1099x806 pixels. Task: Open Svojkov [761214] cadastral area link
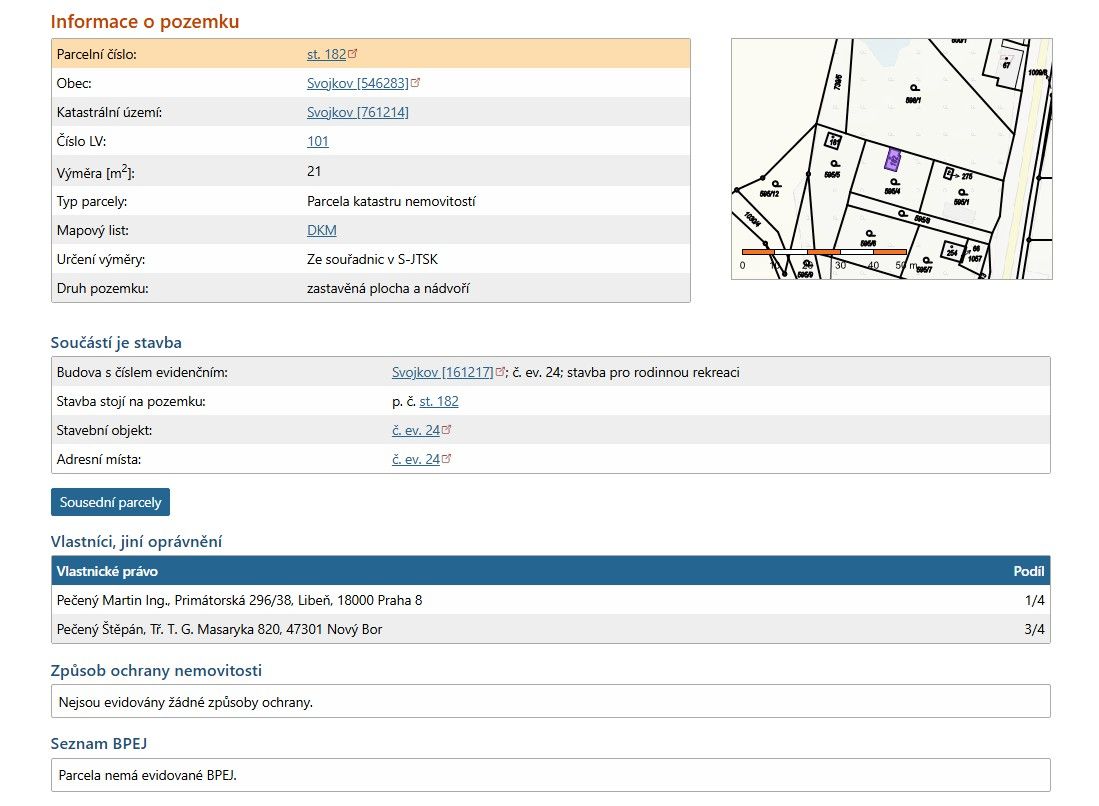pyautogui.click(x=357, y=112)
